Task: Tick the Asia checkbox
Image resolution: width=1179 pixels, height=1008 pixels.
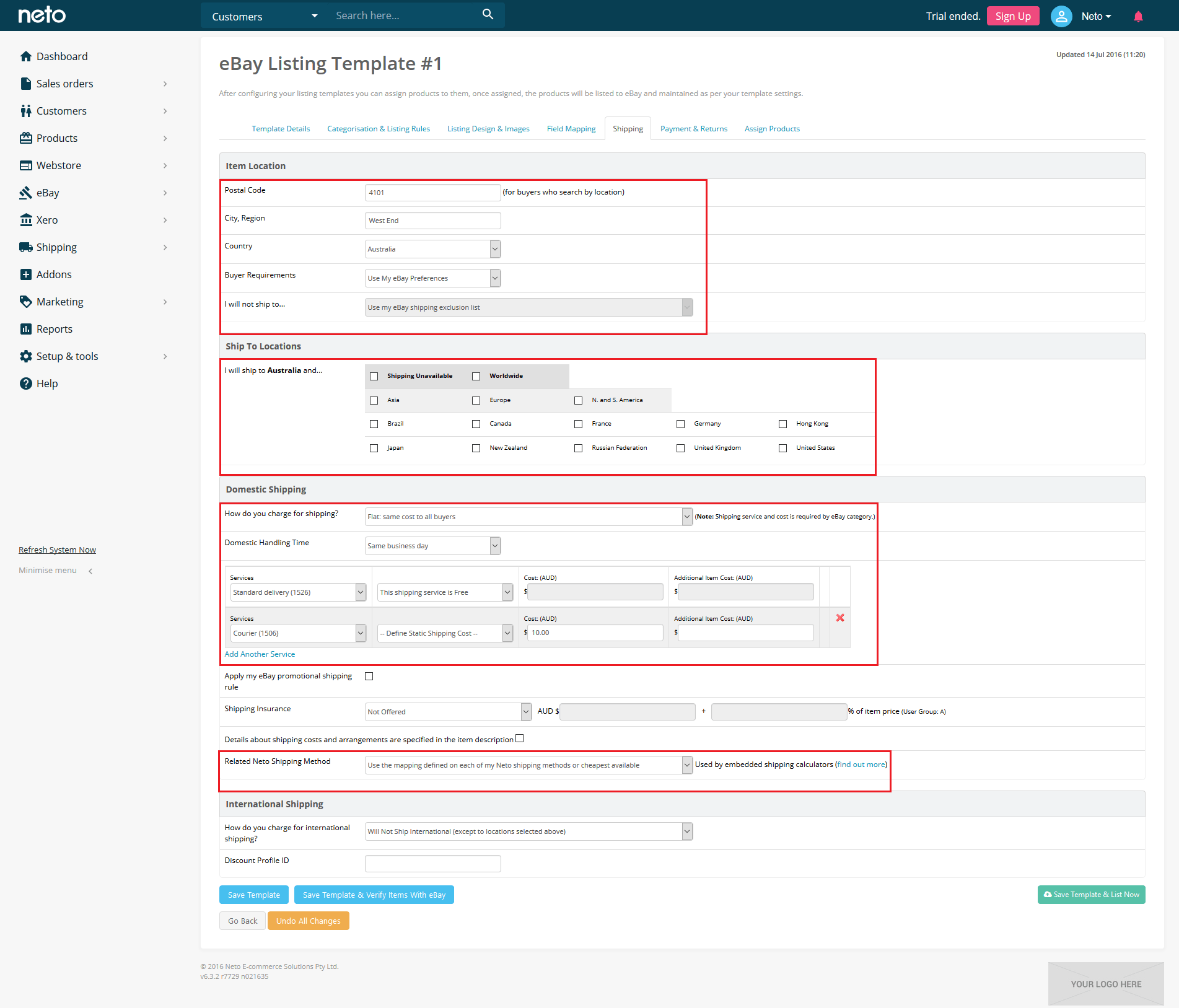Action: click(x=374, y=400)
